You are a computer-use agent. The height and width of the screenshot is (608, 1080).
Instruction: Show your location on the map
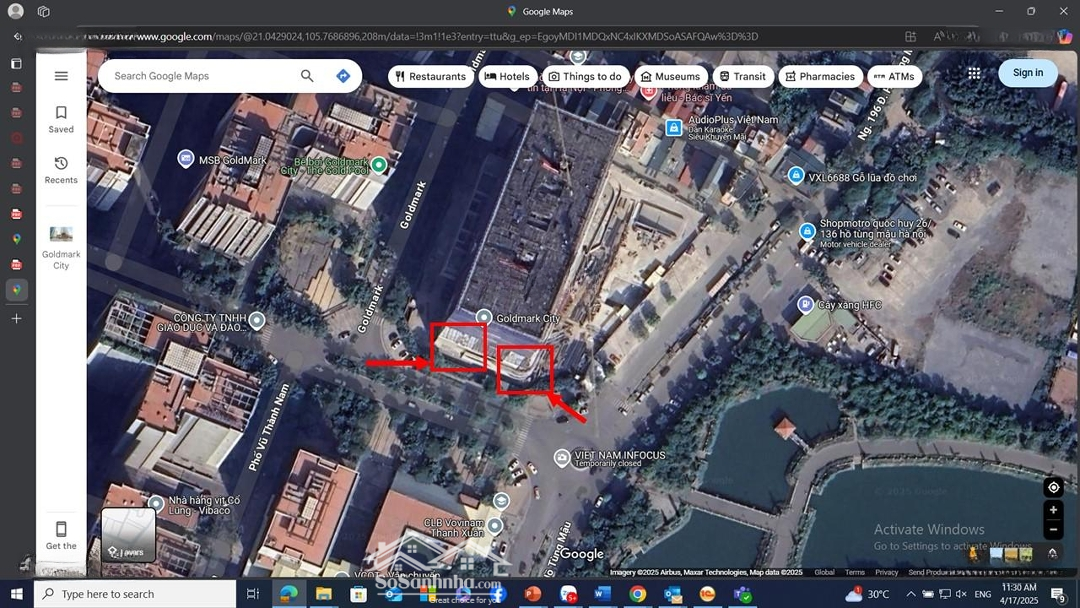tap(1053, 487)
